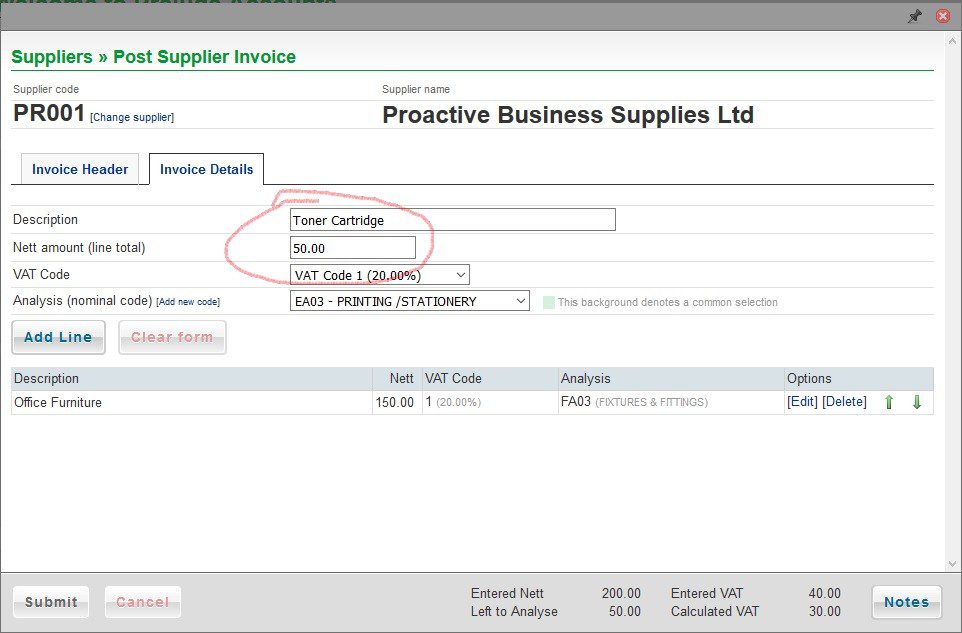Image resolution: width=962 pixels, height=633 pixels.
Task: Cancel the invoice posting
Action: 142,602
